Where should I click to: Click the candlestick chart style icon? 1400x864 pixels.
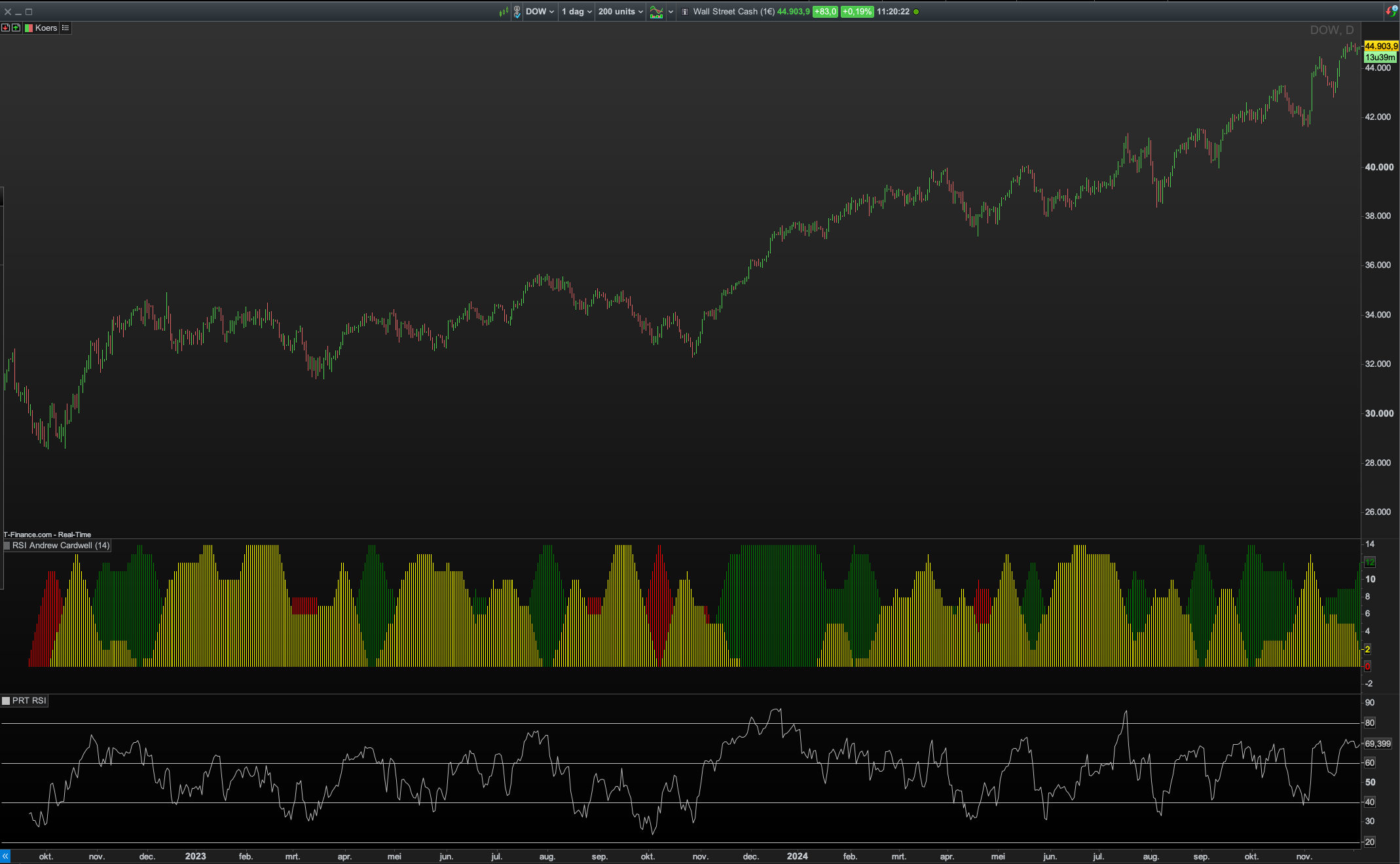(504, 11)
